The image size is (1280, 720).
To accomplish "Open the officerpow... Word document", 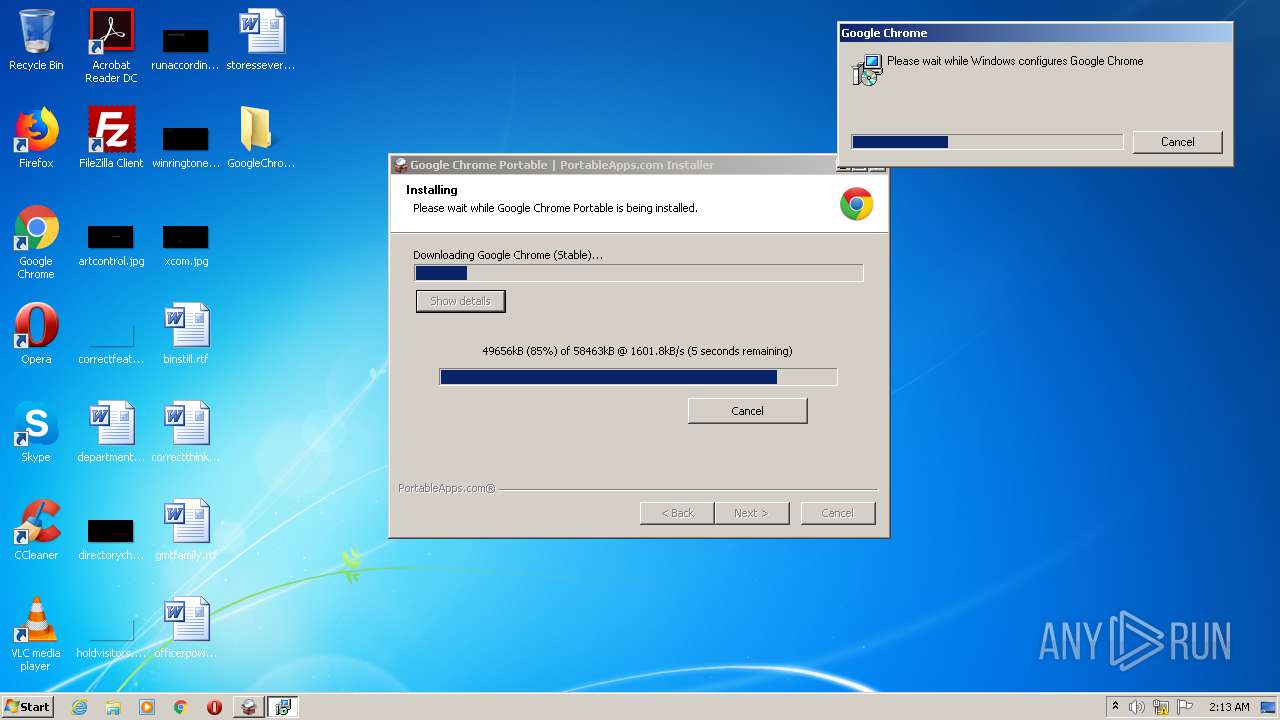I will tap(185, 629).
